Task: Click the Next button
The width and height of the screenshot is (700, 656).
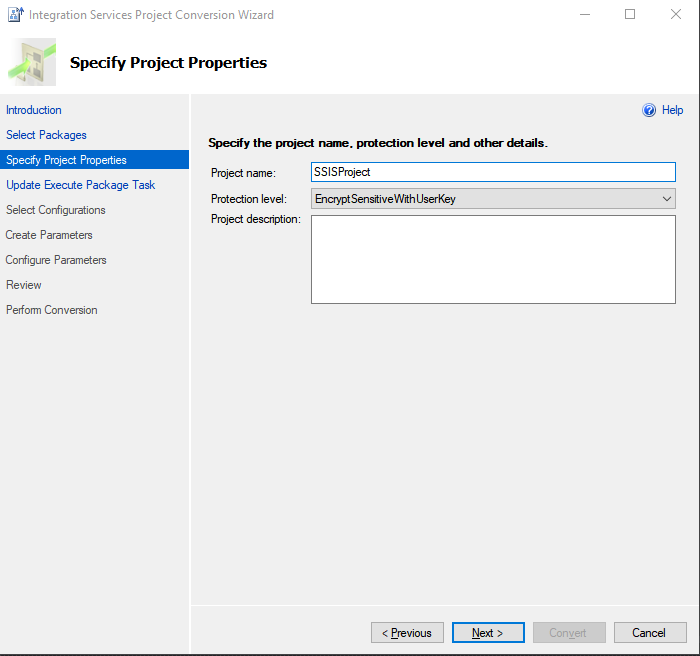Action: click(x=488, y=633)
